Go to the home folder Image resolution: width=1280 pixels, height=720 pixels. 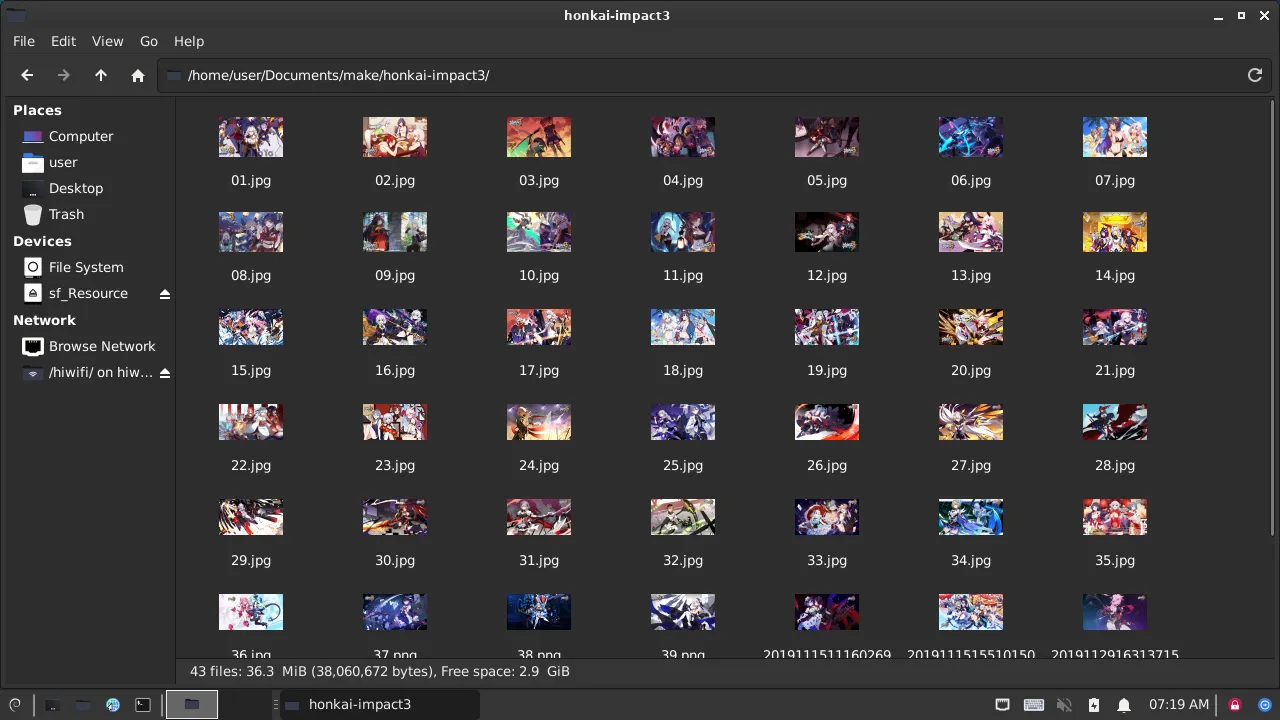[138, 75]
